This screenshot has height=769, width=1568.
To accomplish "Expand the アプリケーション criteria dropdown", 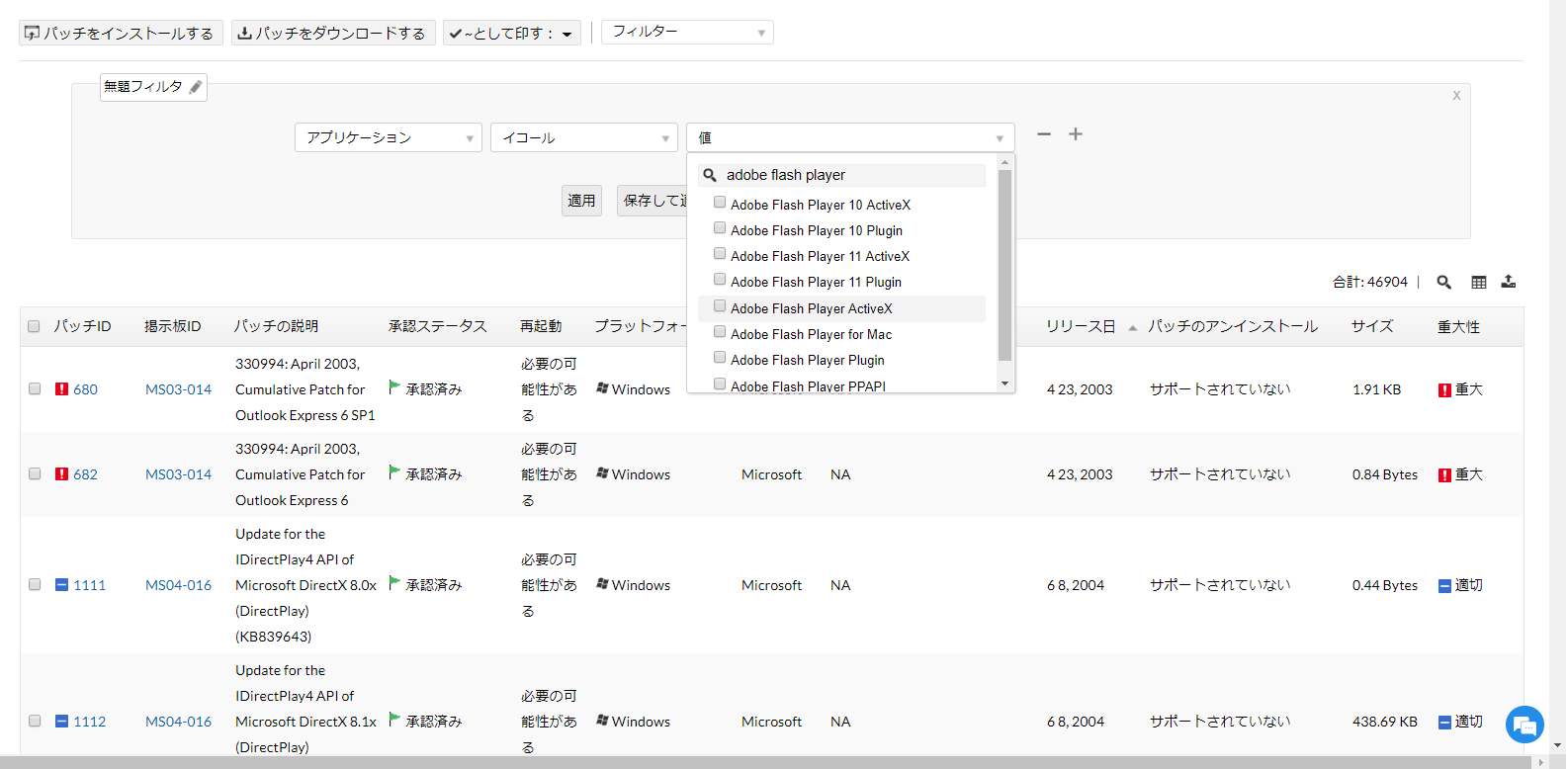I will (388, 138).
